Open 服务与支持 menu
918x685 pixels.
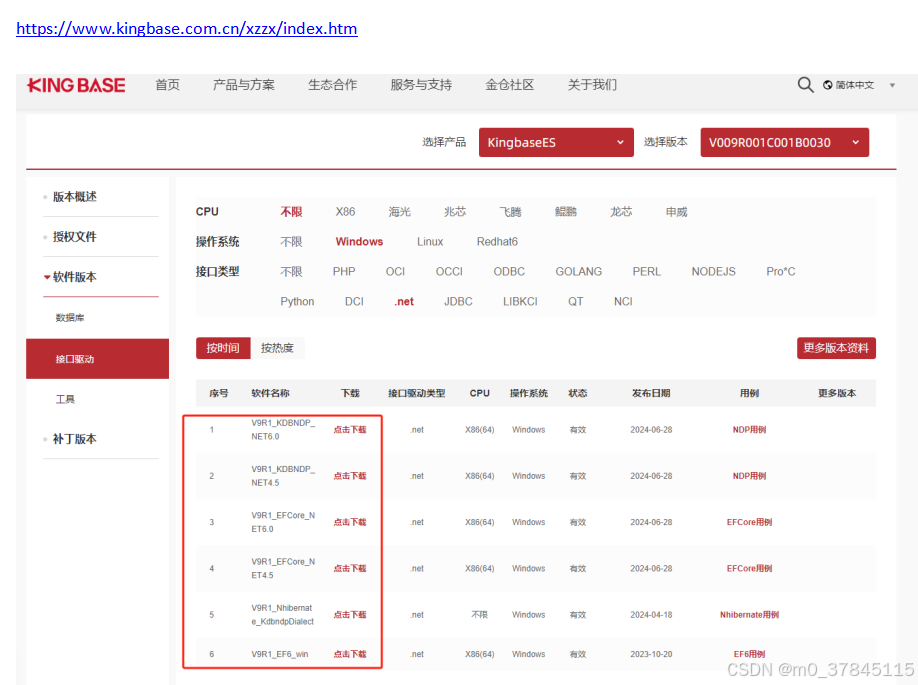[421, 85]
